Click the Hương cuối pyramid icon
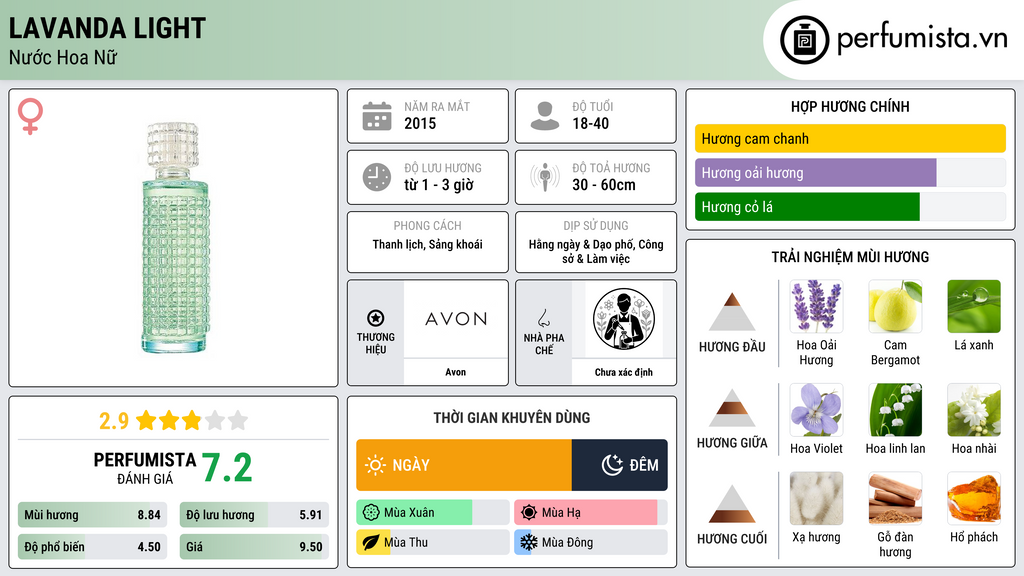 click(732, 504)
